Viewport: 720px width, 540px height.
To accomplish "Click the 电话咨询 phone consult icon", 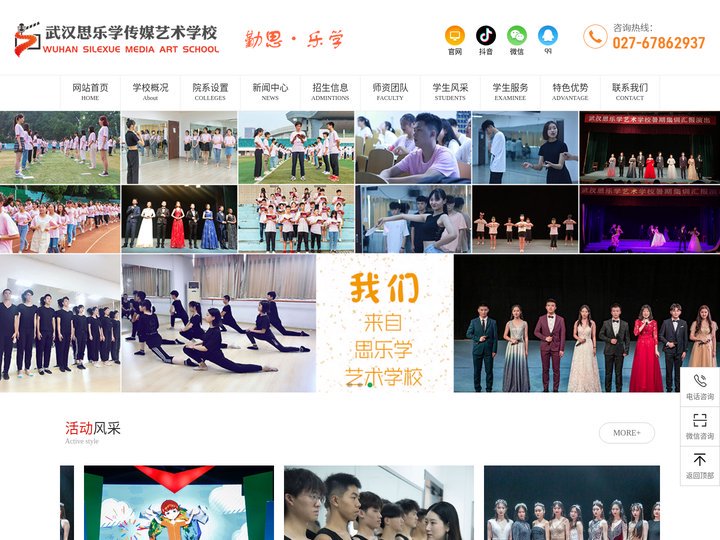I will tap(700, 381).
